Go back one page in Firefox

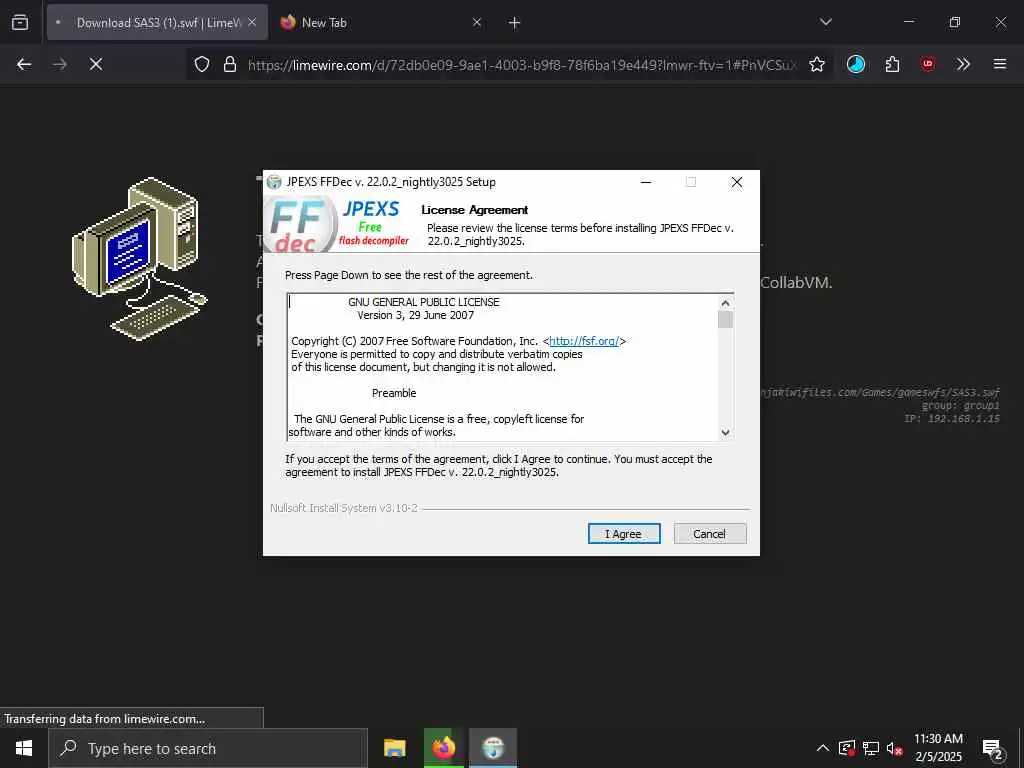coord(24,64)
